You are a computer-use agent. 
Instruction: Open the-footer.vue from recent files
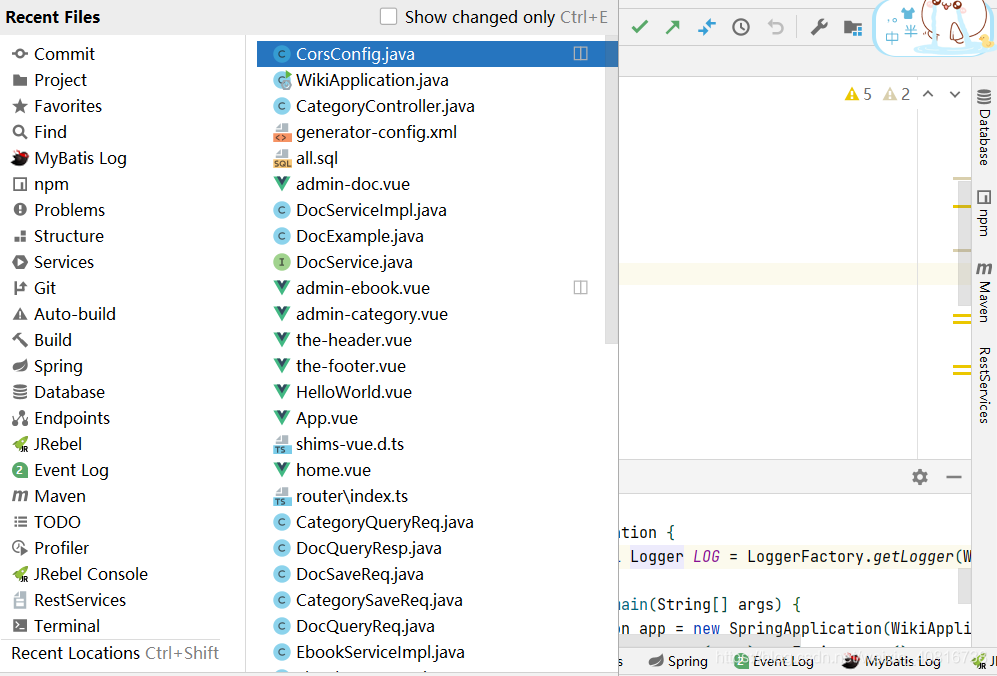(x=350, y=366)
